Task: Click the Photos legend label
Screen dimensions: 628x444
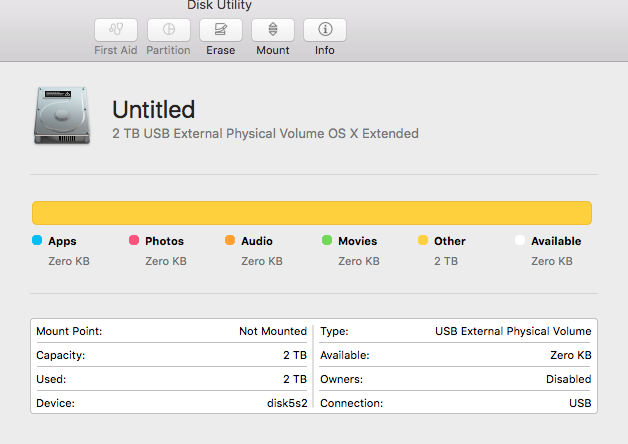Action: click(x=164, y=241)
